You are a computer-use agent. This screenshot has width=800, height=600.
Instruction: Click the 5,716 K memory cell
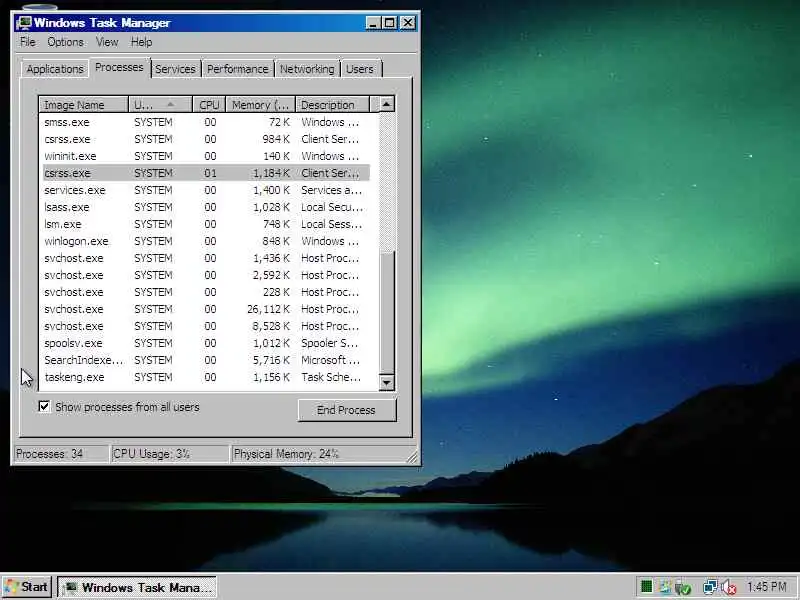coord(271,360)
